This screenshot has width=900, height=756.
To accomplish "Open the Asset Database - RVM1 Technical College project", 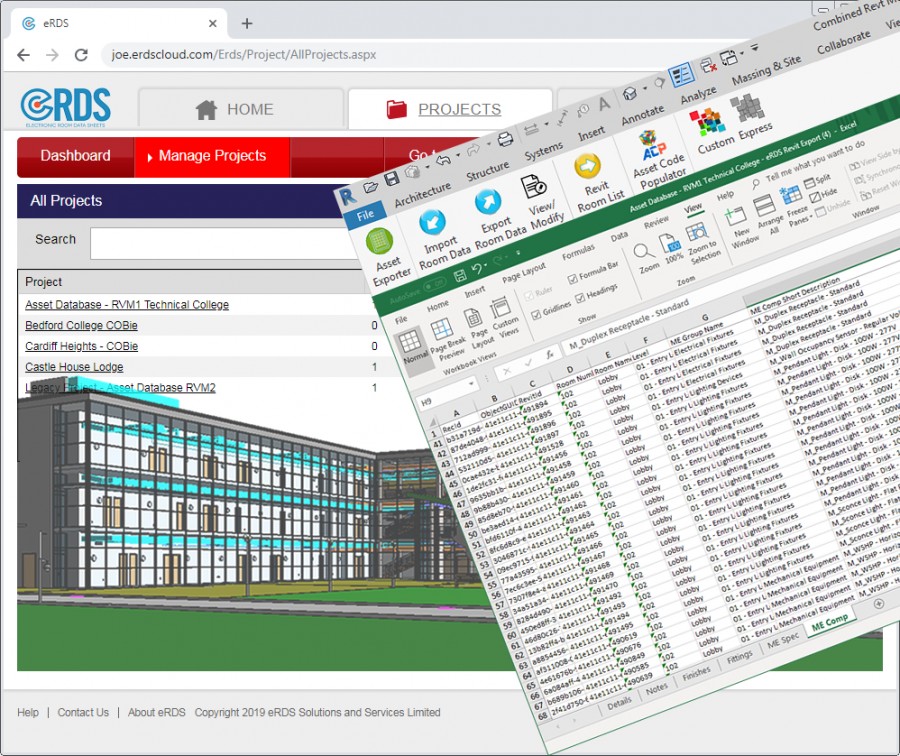I will pos(127,305).
